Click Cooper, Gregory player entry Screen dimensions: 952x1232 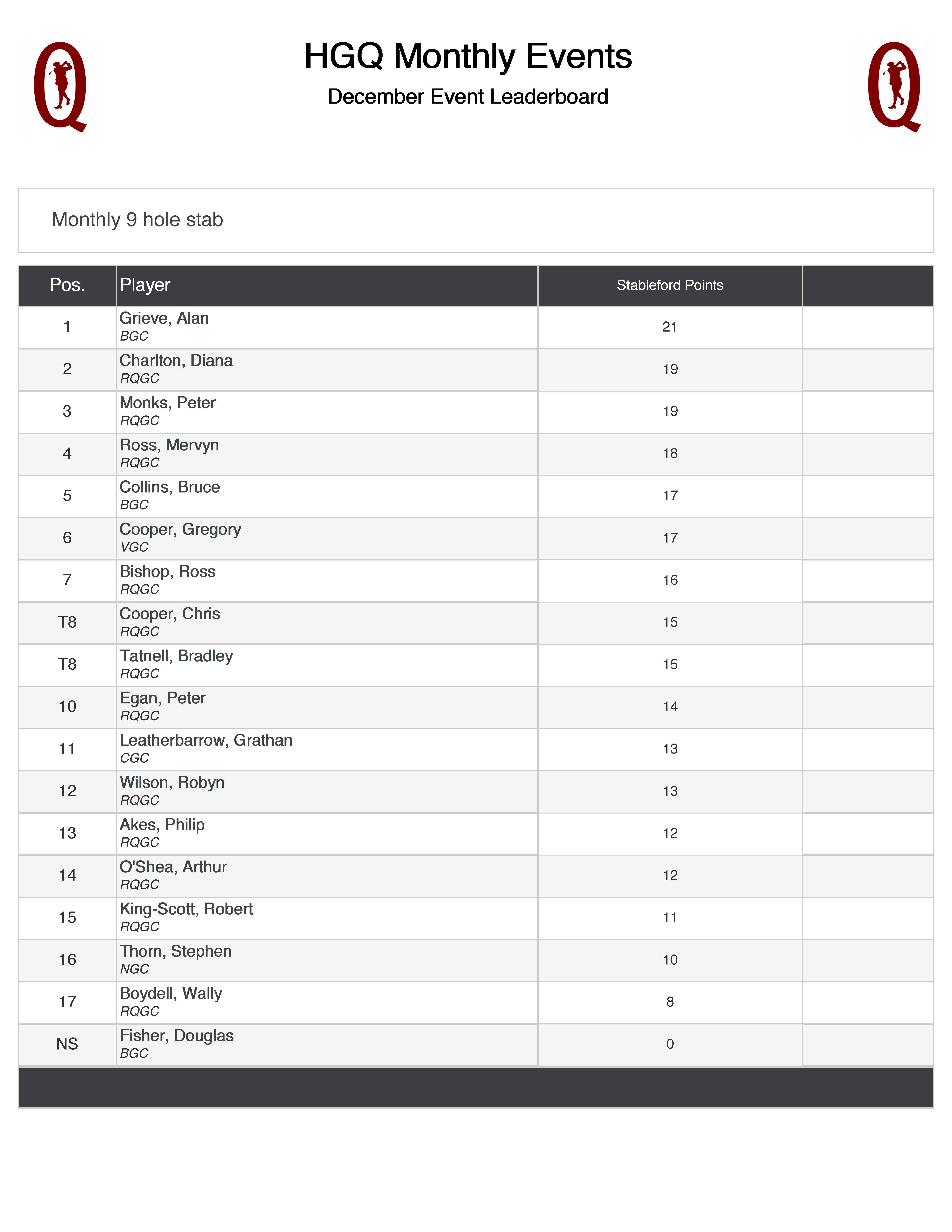pyautogui.click(x=180, y=529)
